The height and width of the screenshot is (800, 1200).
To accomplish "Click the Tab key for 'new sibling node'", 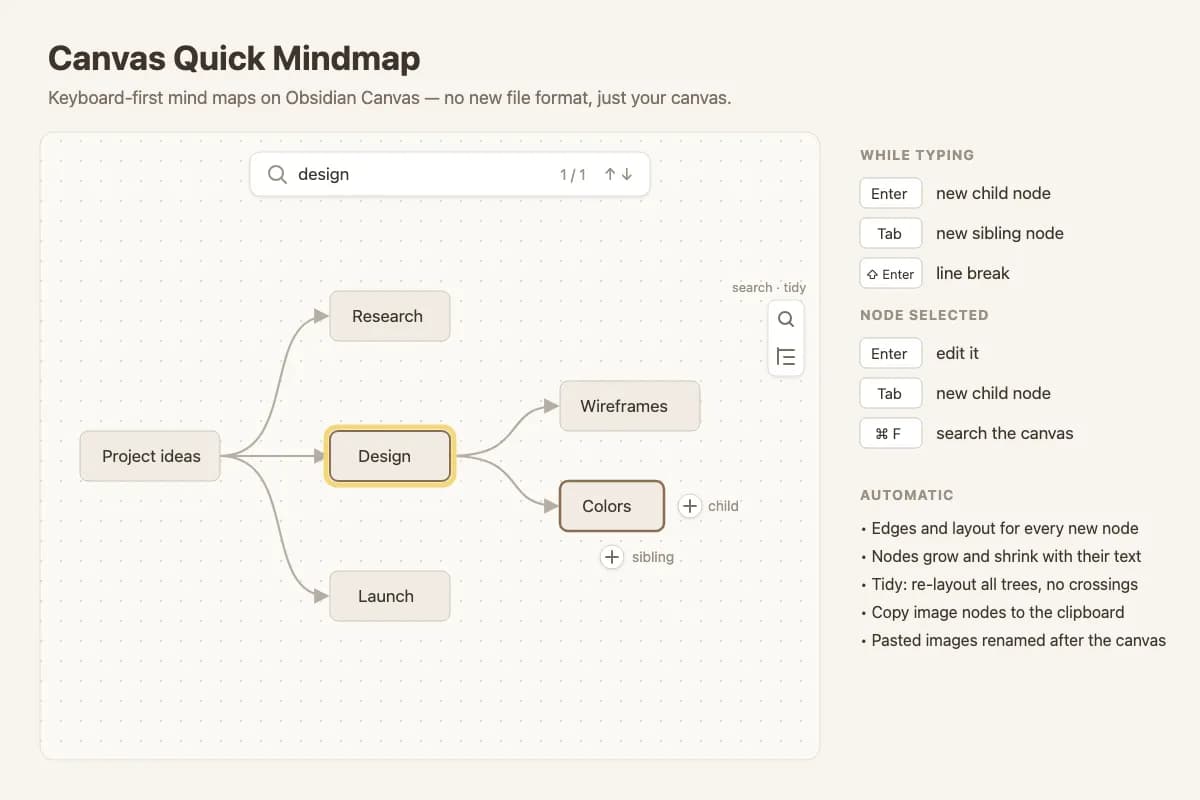I will point(890,234).
